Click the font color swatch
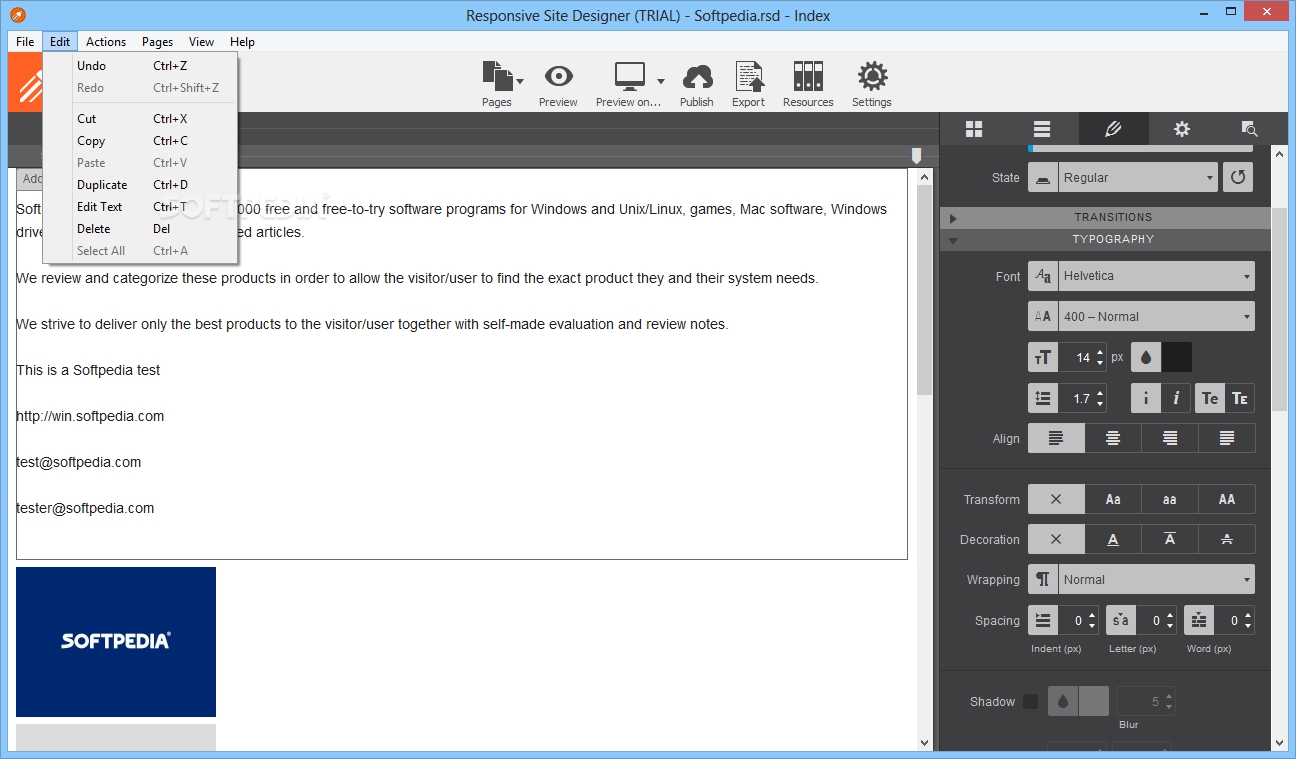The width and height of the screenshot is (1296, 759). click(x=1177, y=357)
